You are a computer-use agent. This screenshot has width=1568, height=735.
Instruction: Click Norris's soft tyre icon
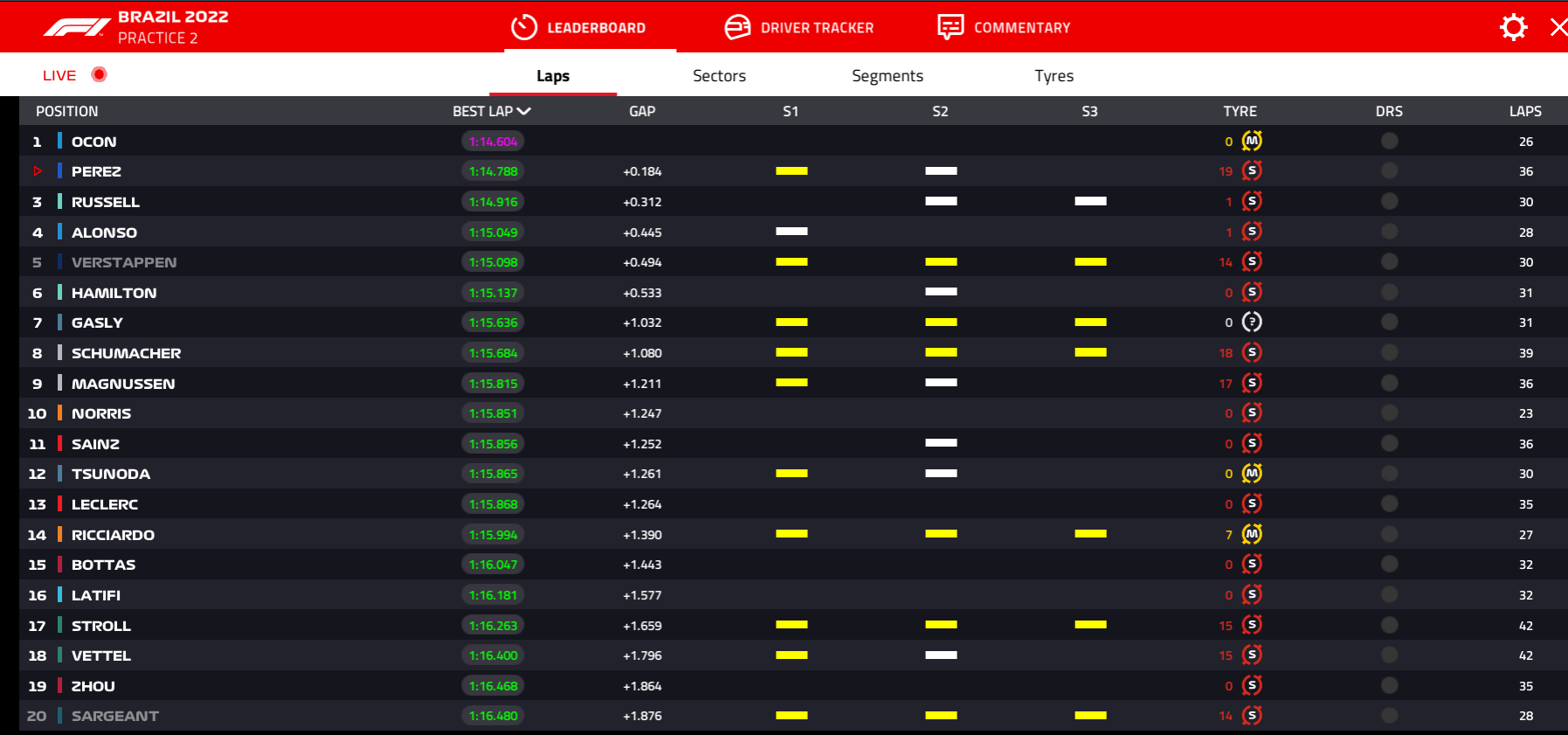pos(1252,413)
